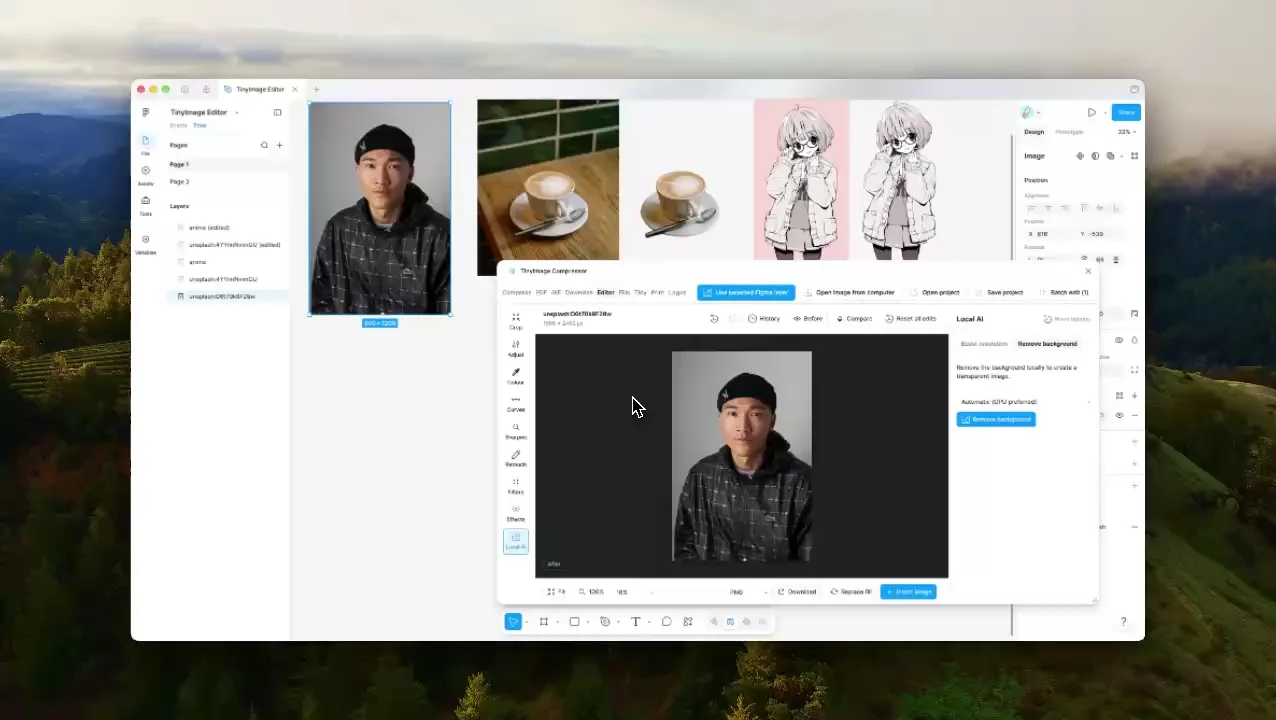Select the Retouch tool
Viewport: 1276px width, 720px height.
[x=516, y=458]
